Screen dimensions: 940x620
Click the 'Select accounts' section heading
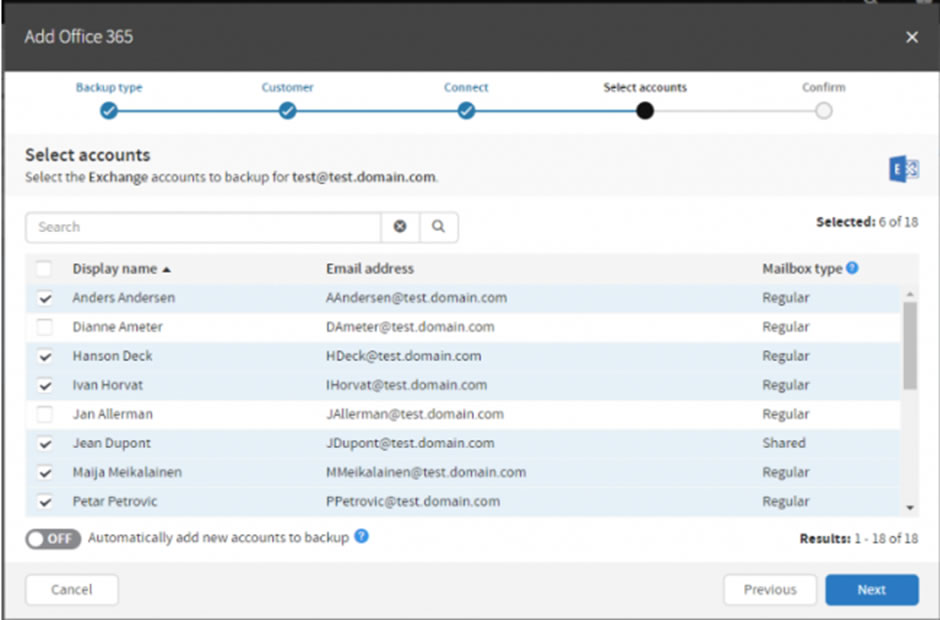click(x=88, y=155)
